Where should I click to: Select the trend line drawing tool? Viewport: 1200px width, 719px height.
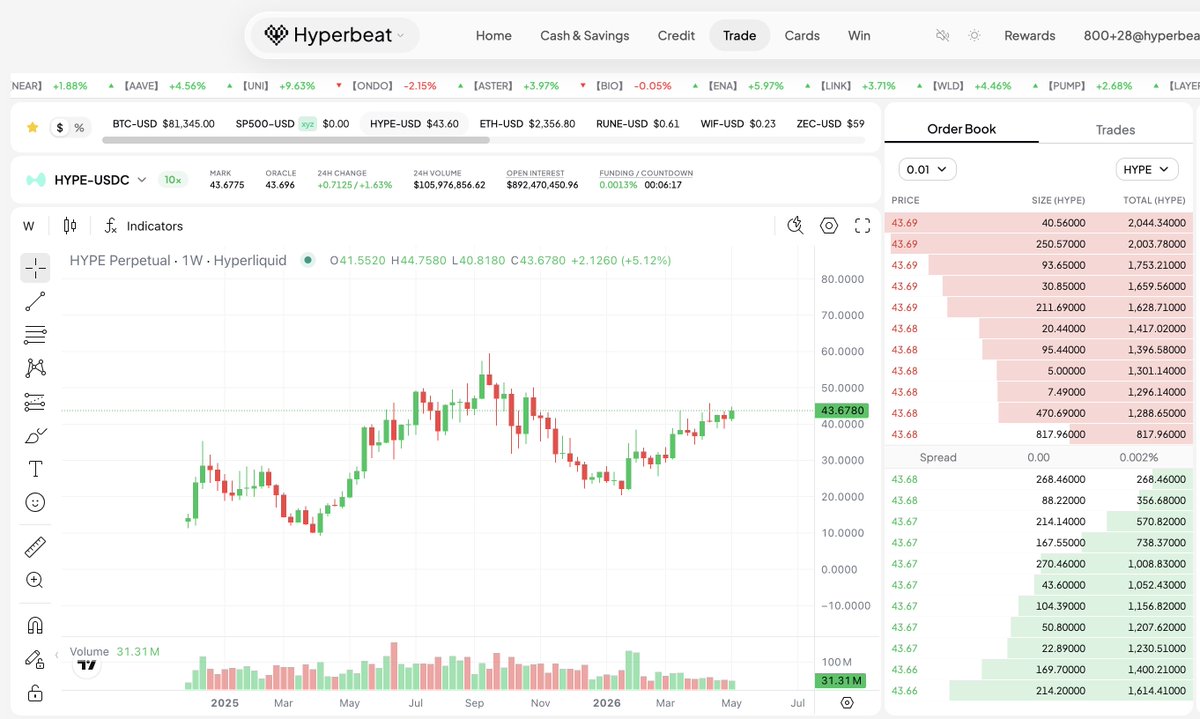(35, 301)
